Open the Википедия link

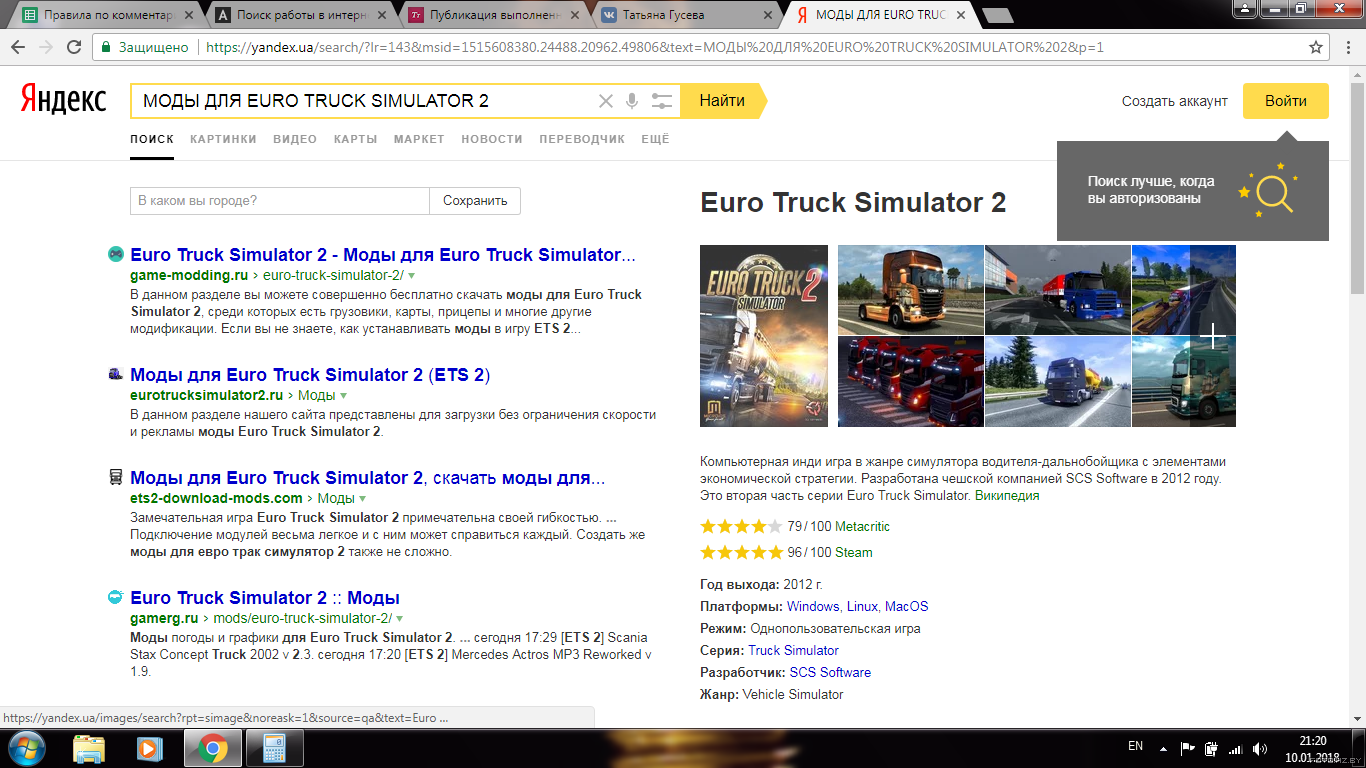click(x=1007, y=495)
